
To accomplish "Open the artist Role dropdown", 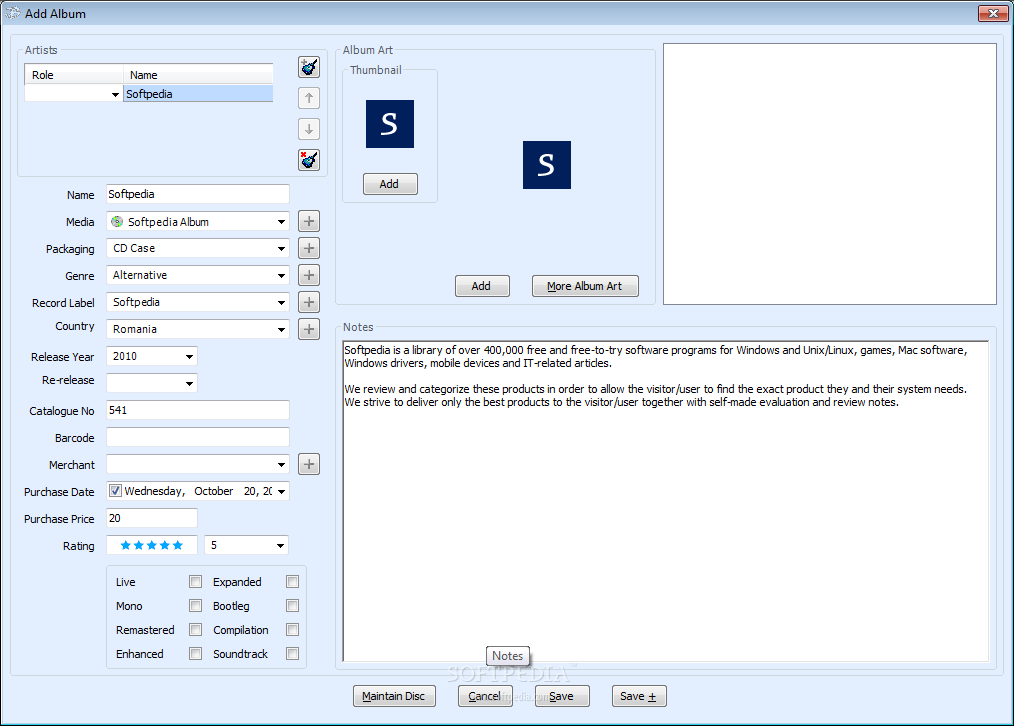I will click(x=115, y=94).
